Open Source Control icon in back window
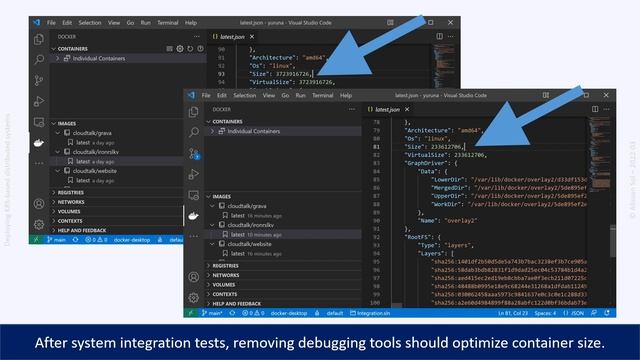The height and width of the screenshot is (360, 640). click(39, 80)
